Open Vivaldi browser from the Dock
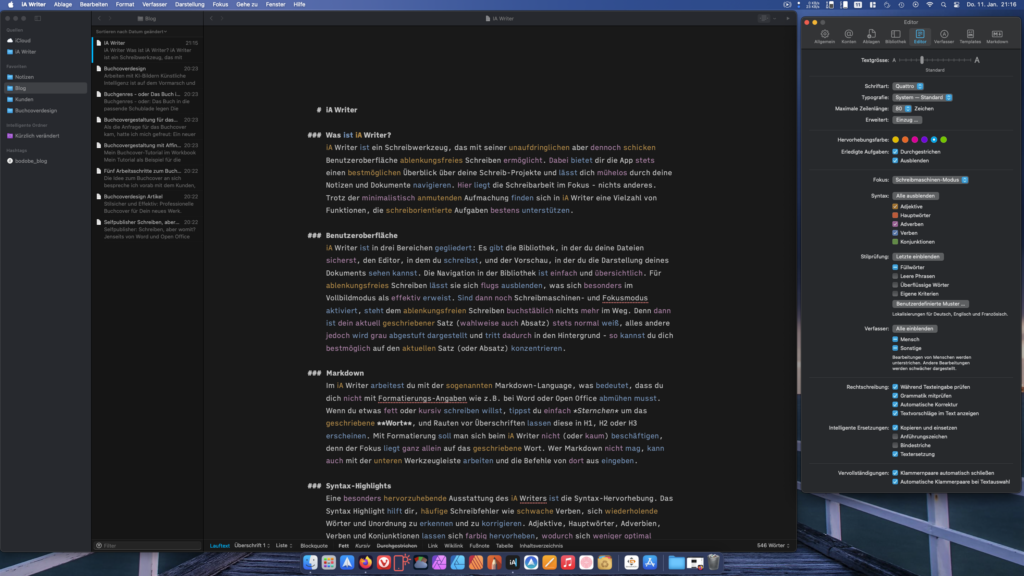 [383, 562]
